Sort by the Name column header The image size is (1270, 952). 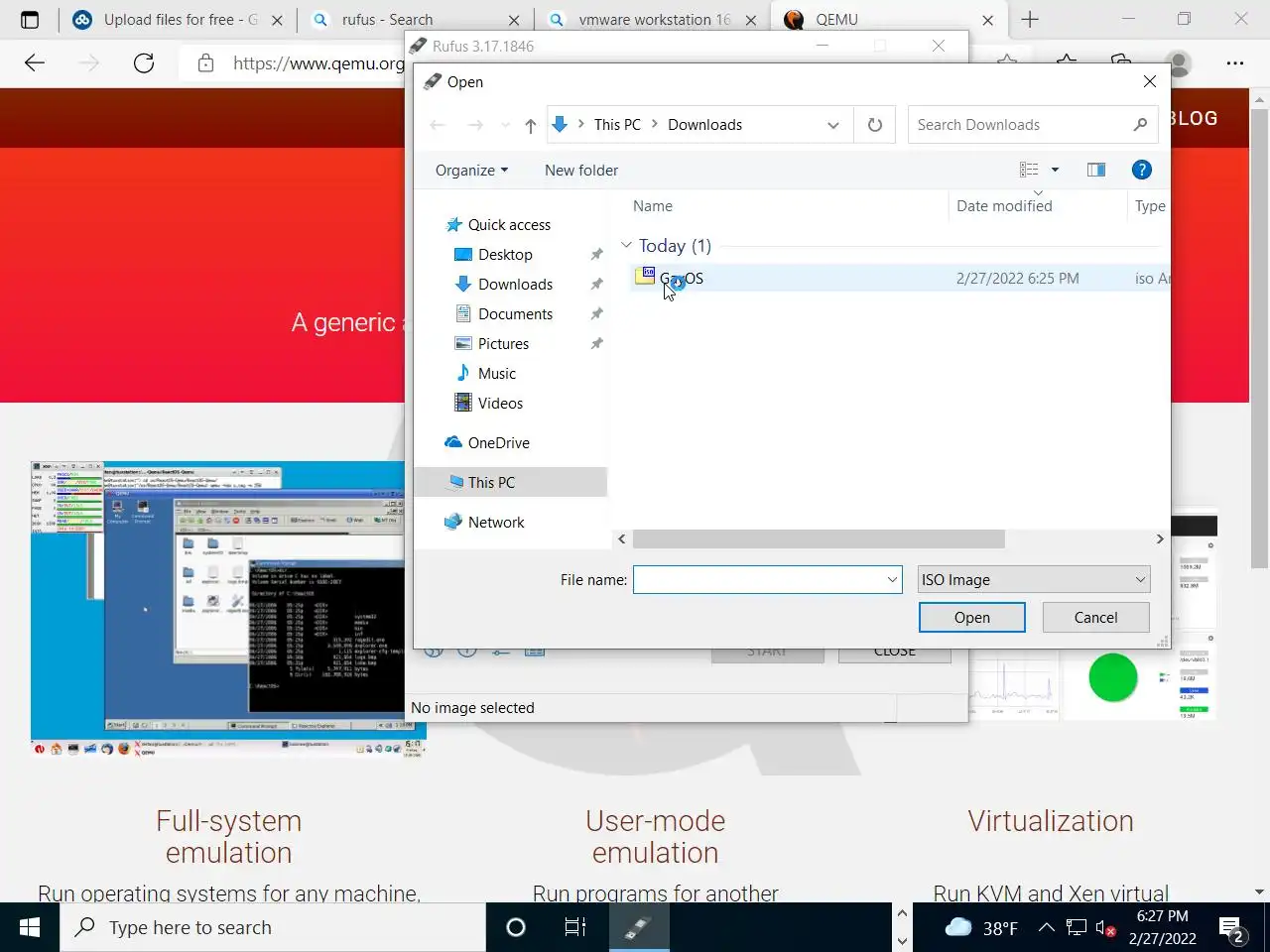tap(652, 206)
